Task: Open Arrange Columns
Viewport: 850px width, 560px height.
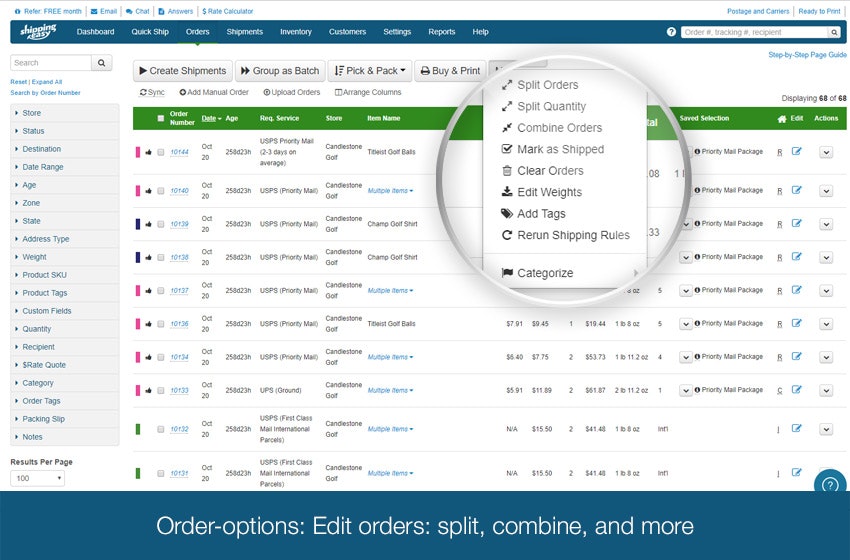Action: [368, 92]
